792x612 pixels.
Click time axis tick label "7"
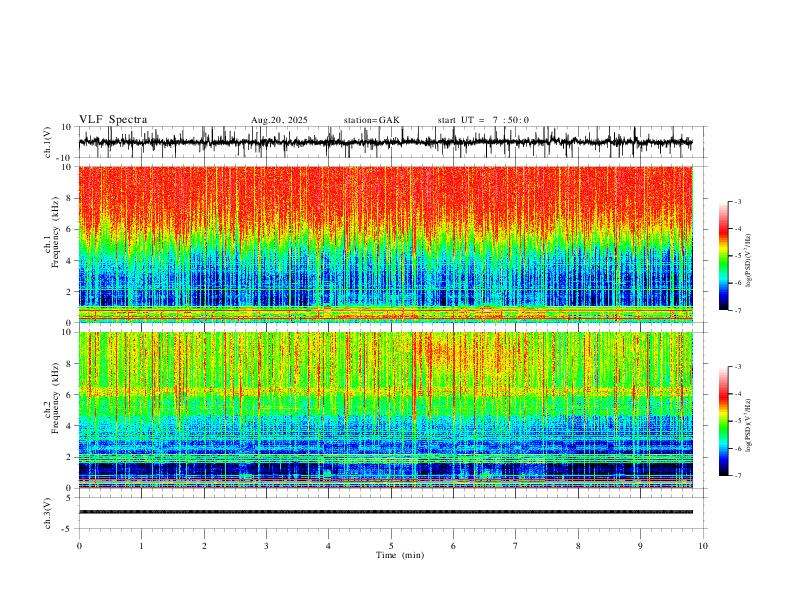point(516,546)
